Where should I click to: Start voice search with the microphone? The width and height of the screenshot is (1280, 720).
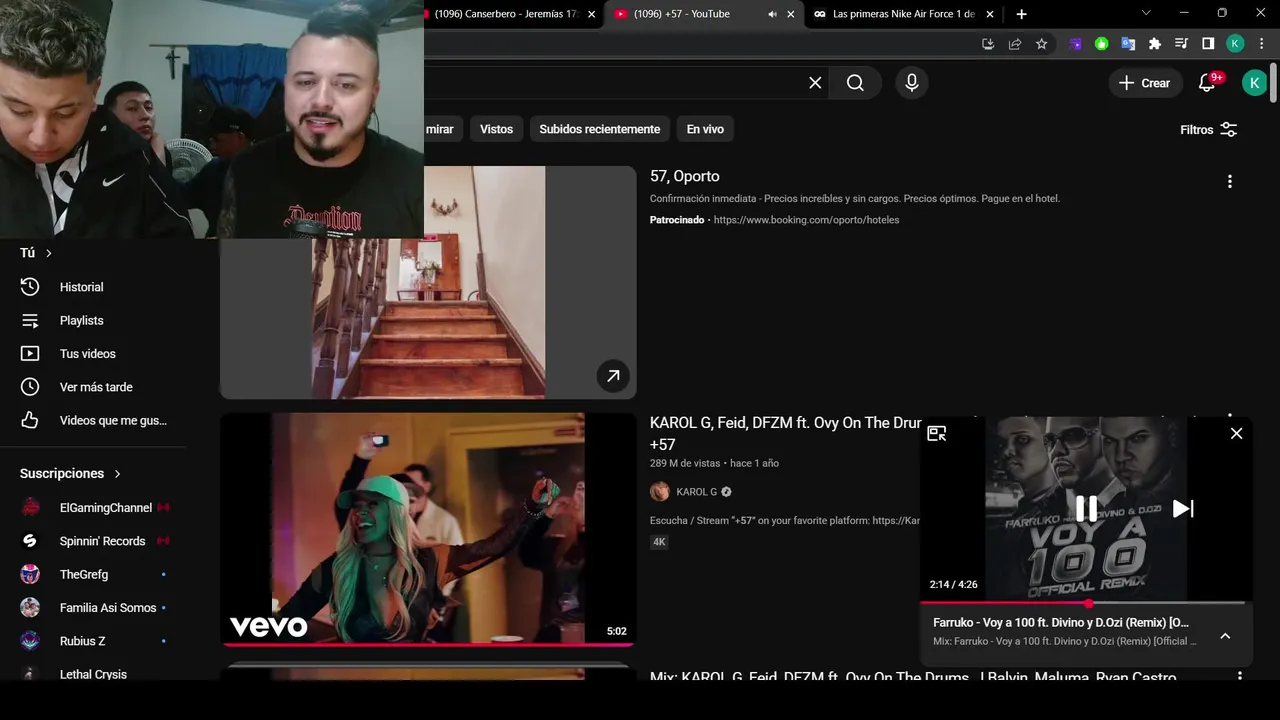pyautogui.click(x=911, y=83)
